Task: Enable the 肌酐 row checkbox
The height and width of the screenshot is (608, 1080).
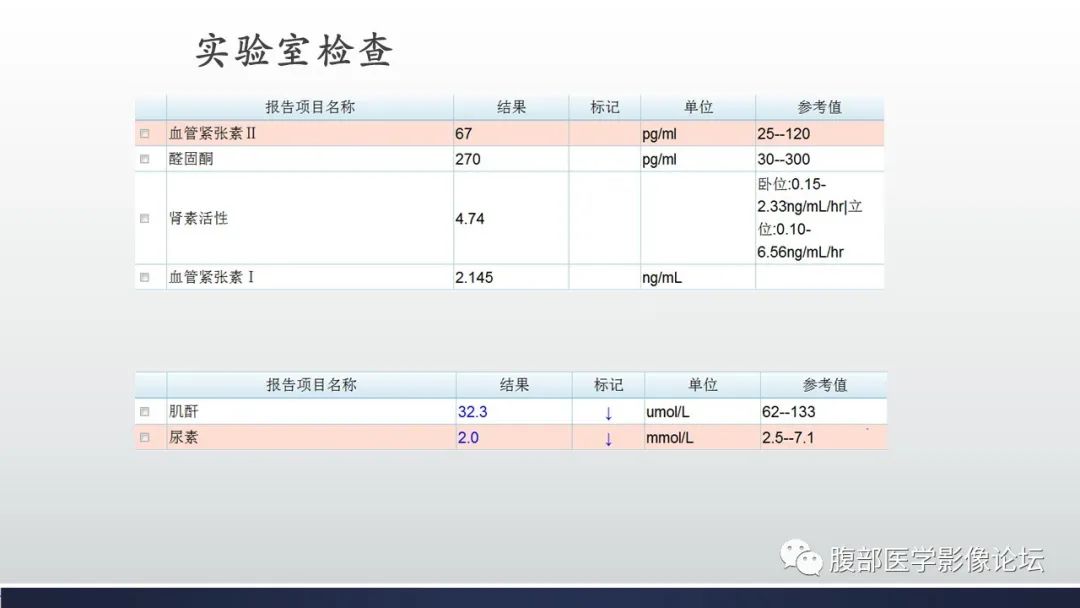Action: (145, 411)
